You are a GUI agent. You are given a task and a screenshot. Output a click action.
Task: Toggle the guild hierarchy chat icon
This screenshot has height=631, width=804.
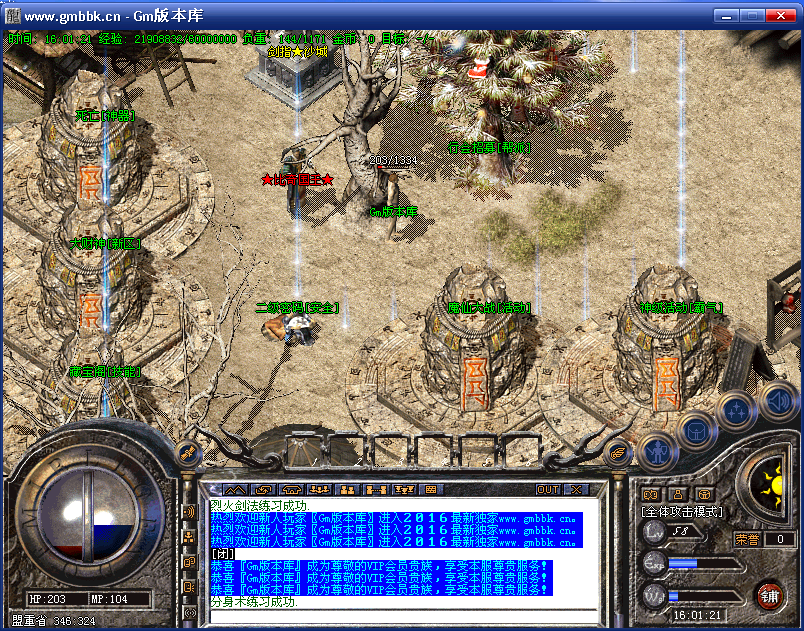point(189,537)
